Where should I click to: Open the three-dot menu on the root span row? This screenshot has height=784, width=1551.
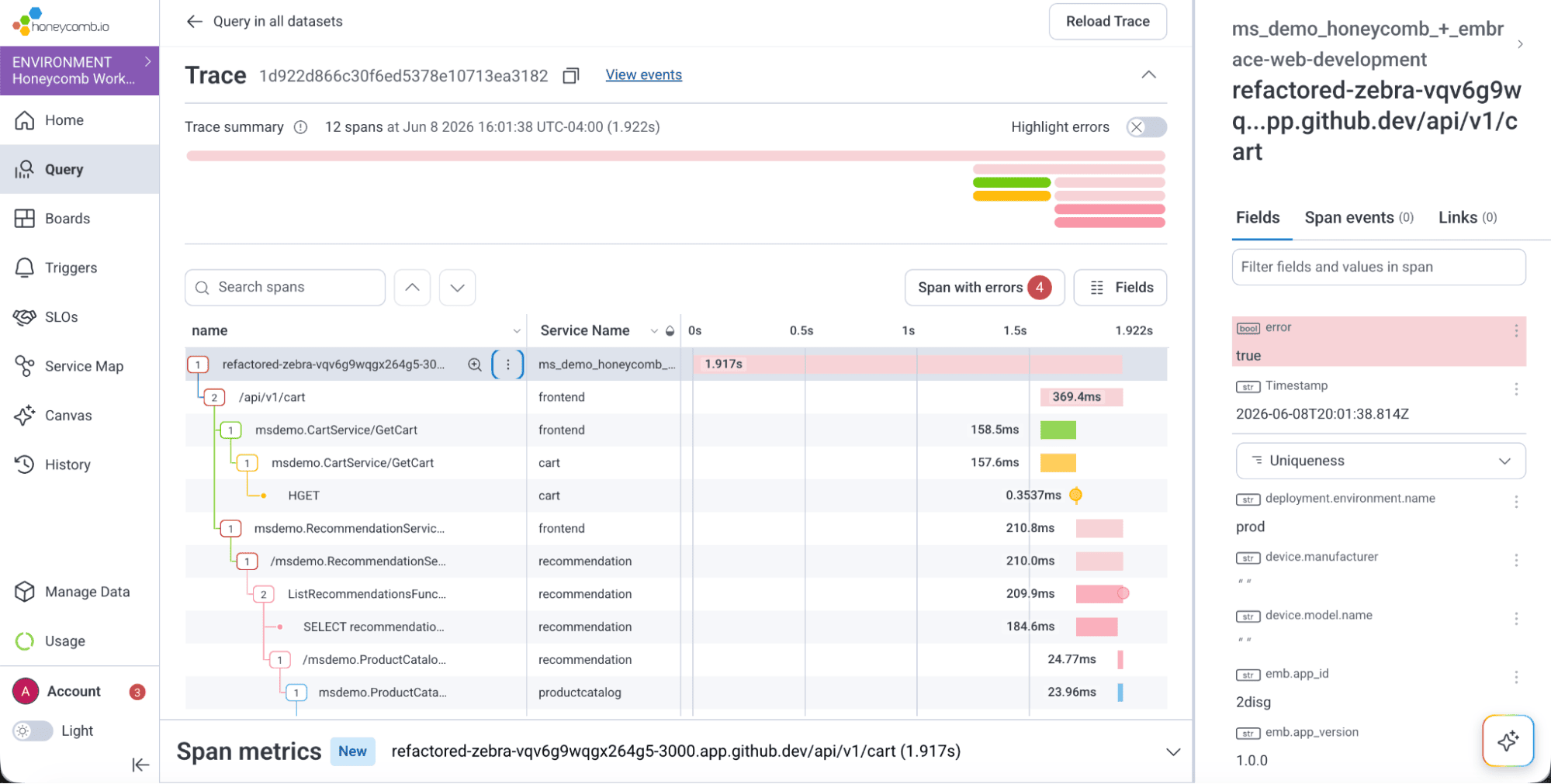pyautogui.click(x=508, y=364)
